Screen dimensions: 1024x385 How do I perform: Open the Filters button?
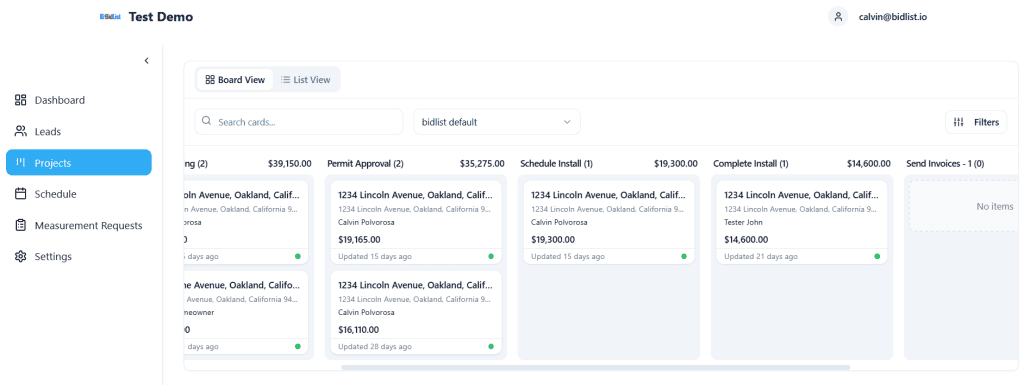click(x=976, y=122)
